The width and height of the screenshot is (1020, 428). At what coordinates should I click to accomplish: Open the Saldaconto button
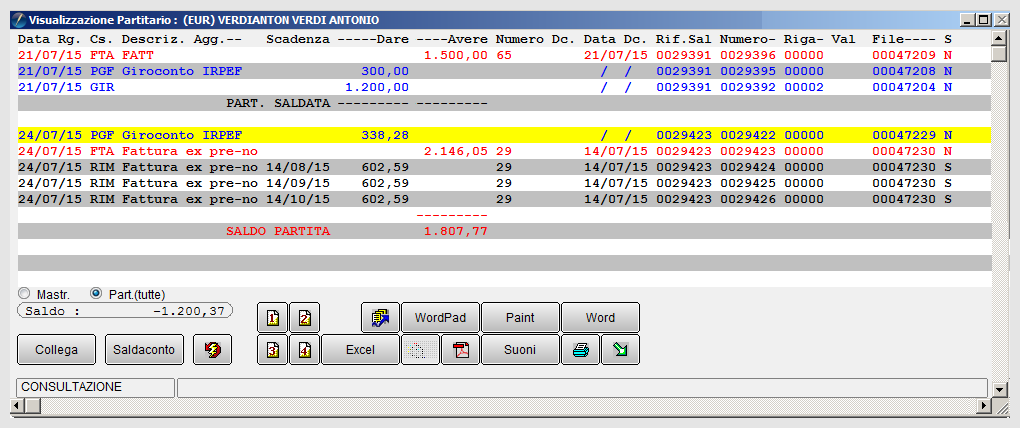144,349
